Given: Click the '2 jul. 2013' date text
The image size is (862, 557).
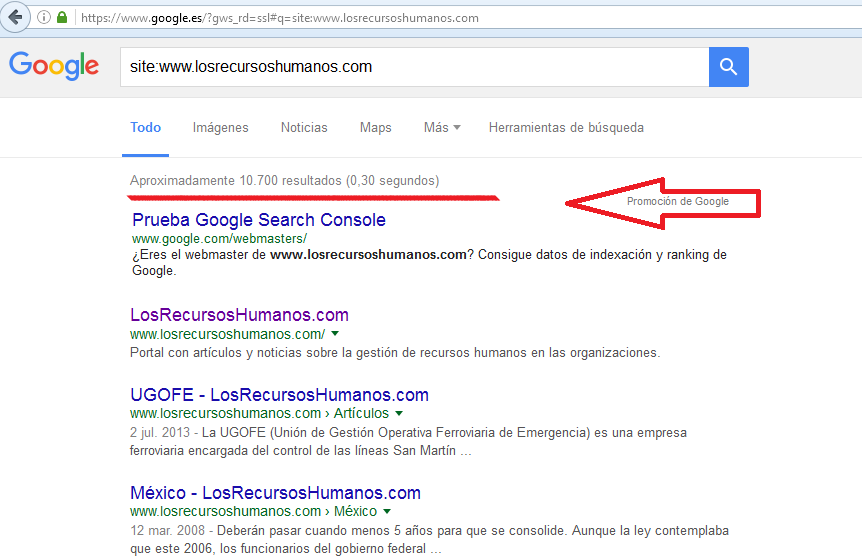Looking at the screenshot, I should (159, 433).
